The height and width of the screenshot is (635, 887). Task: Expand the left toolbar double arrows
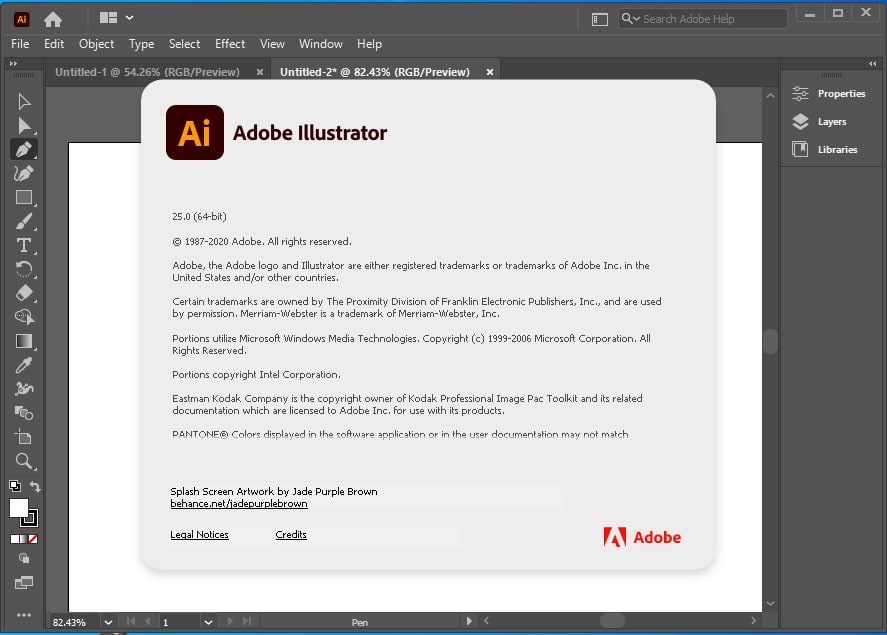pos(14,63)
